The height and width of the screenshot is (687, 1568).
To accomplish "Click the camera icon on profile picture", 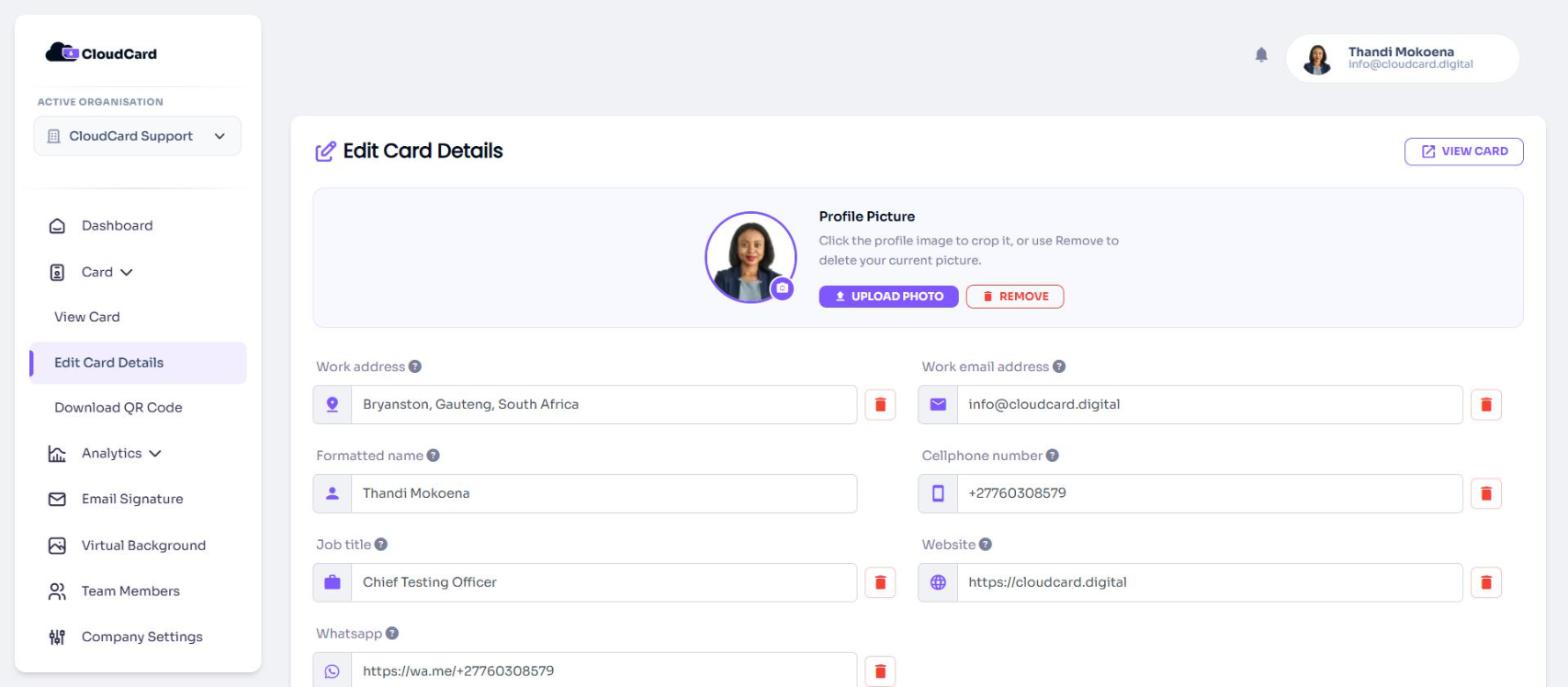I will tap(782, 288).
